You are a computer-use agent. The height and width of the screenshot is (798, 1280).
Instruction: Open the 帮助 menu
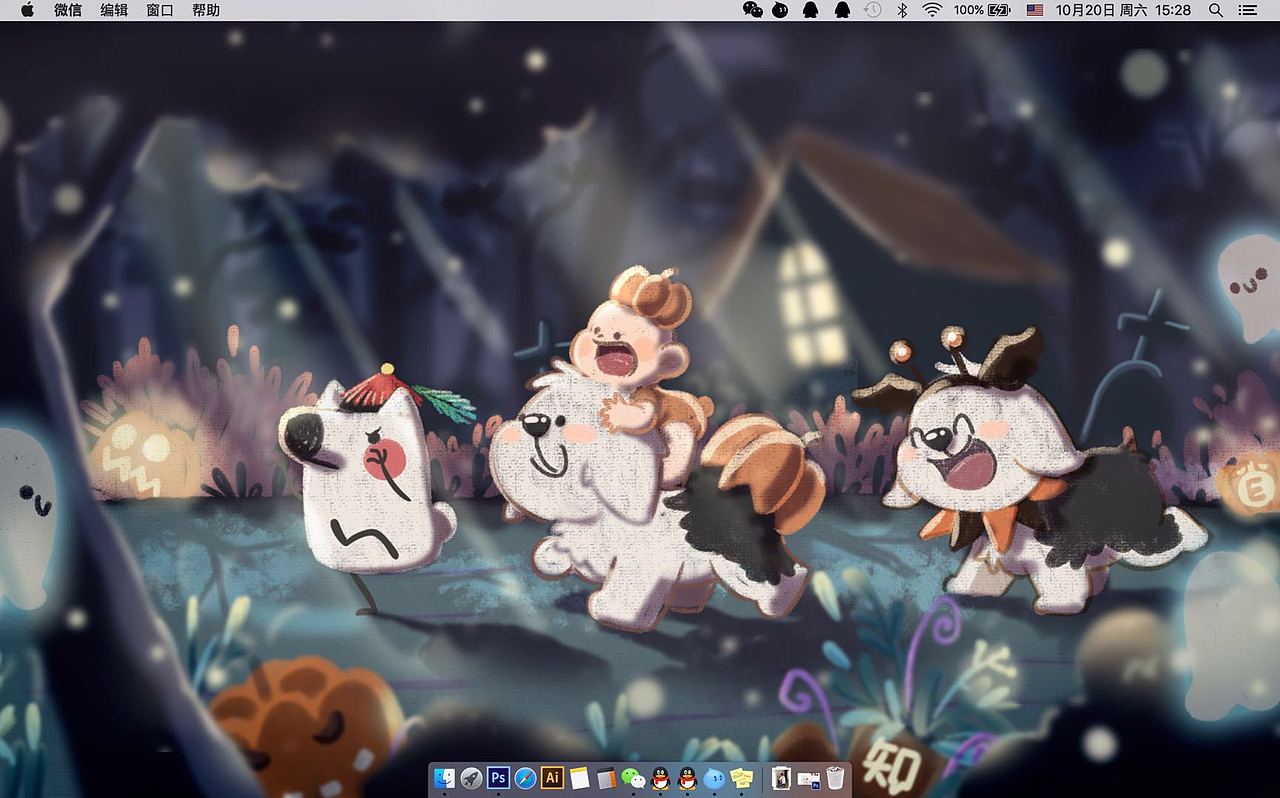point(206,10)
